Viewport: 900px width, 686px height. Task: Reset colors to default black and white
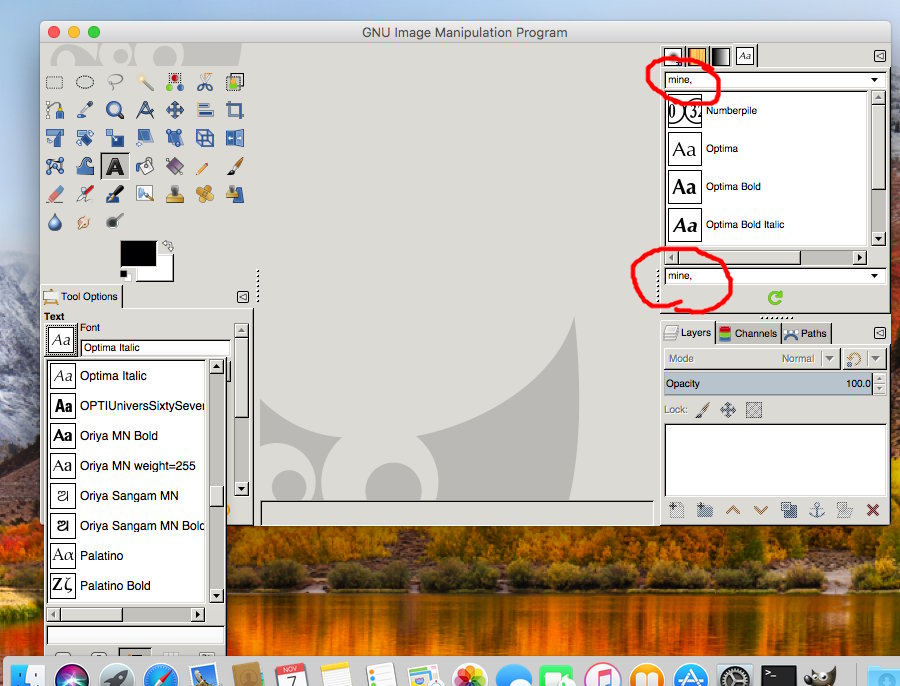pos(125,276)
